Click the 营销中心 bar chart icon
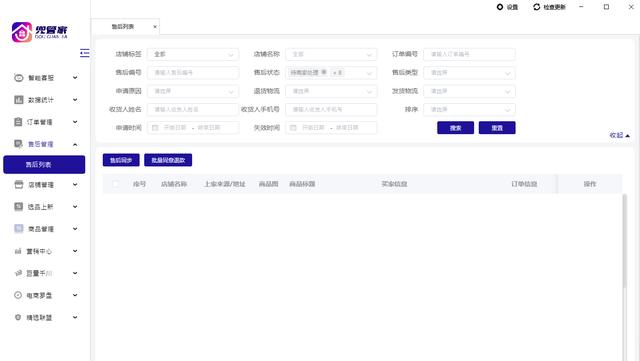640x361 pixels. (18, 251)
